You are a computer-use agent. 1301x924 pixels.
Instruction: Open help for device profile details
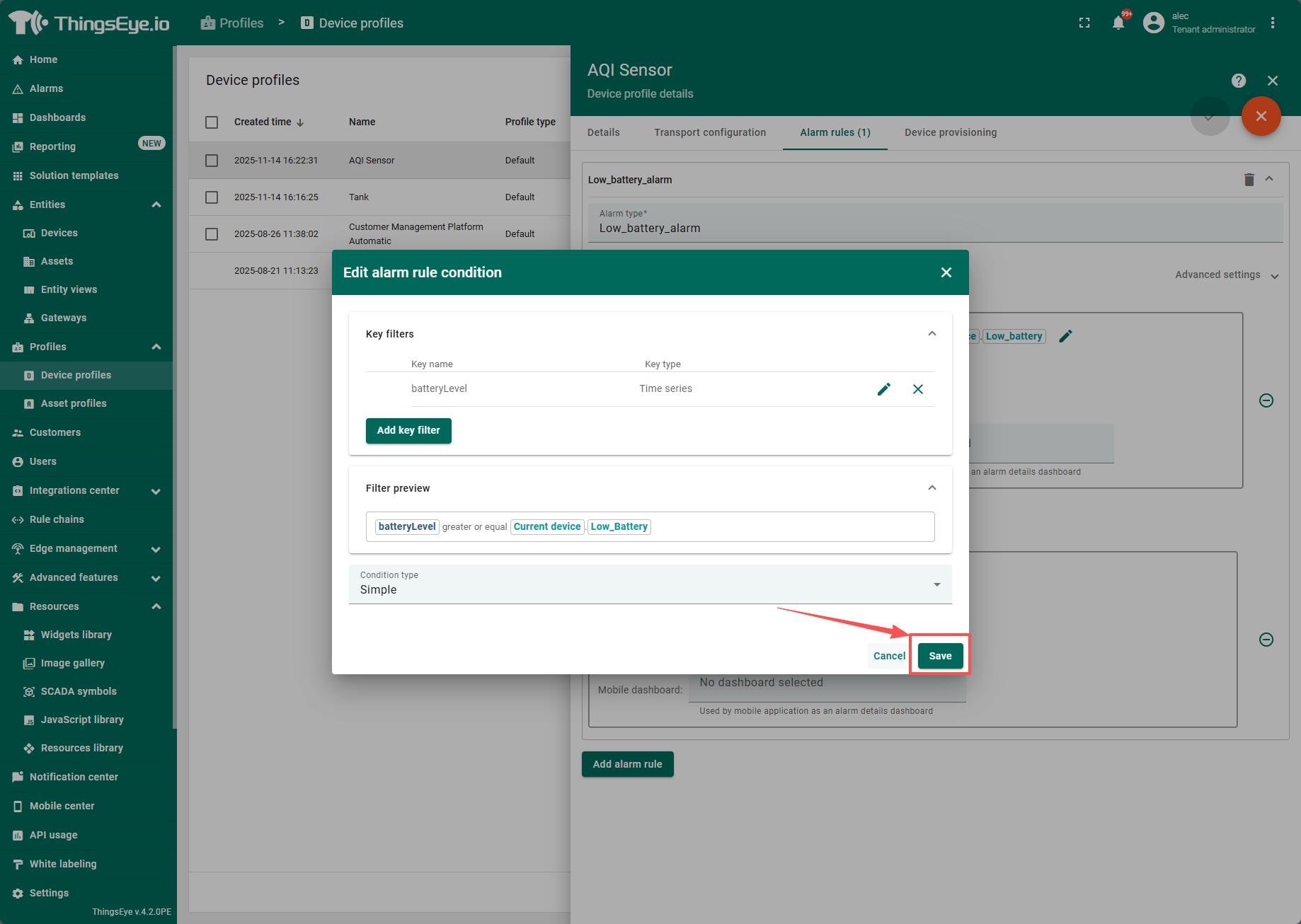coord(1238,81)
